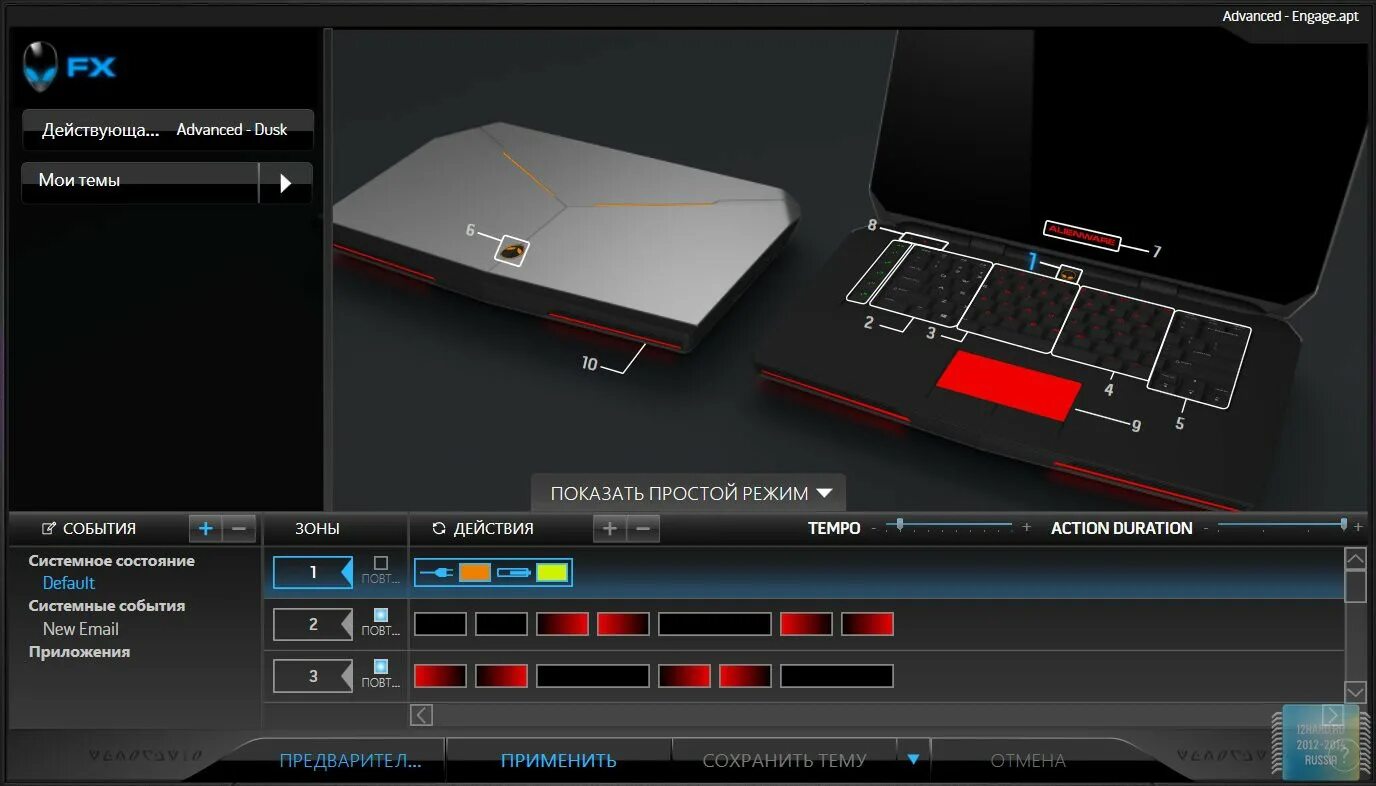Click the СОХРАНИТЬ ТЕМУ button
The height and width of the screenshot is (786, 1376).
[785, 760]
